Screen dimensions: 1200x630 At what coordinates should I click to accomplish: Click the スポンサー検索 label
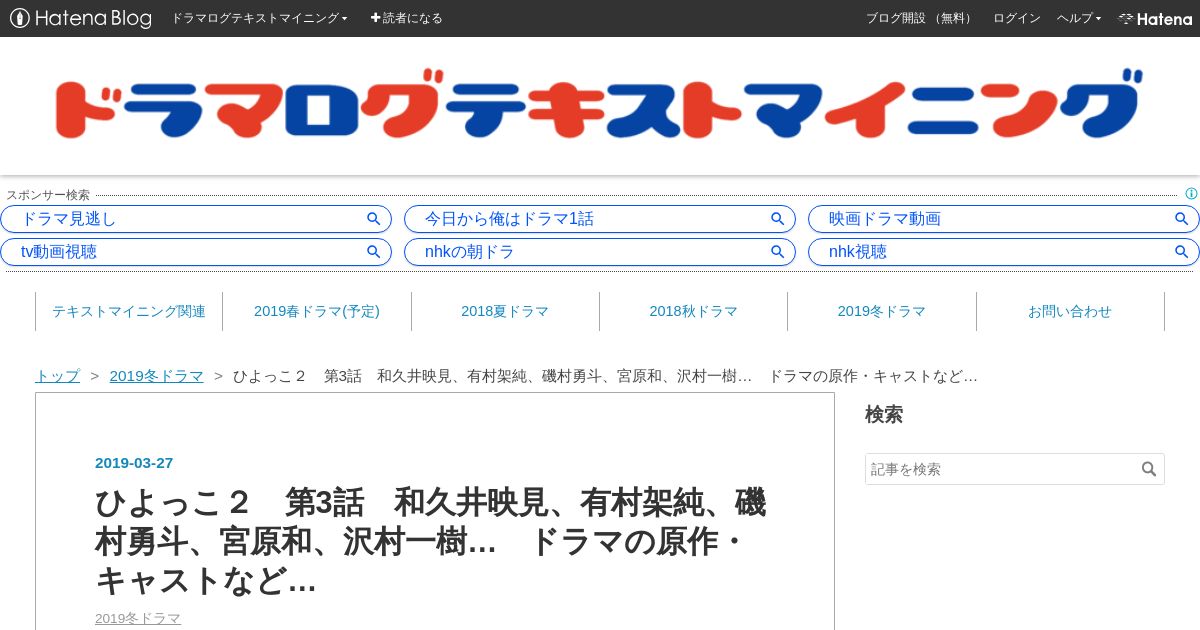tap(48, 195)
